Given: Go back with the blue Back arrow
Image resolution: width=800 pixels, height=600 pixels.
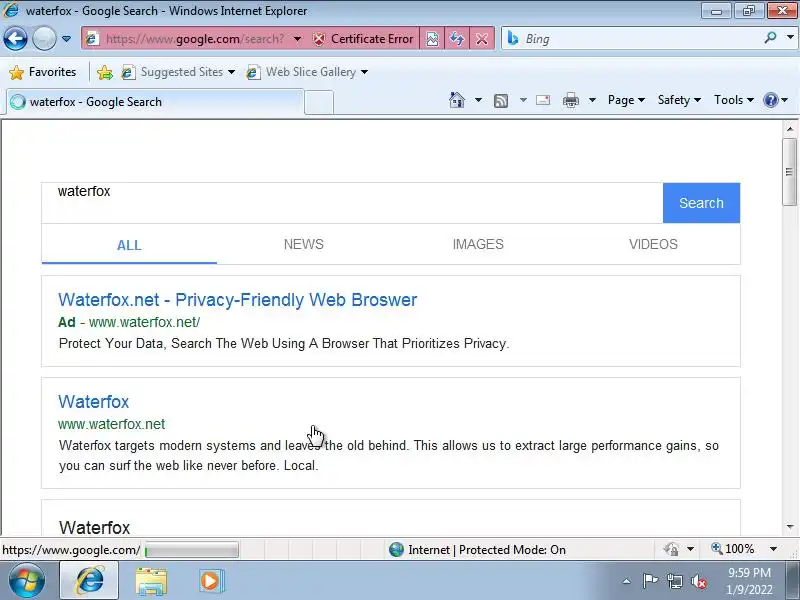Looking at the screenshot, I should pos(15,39).
